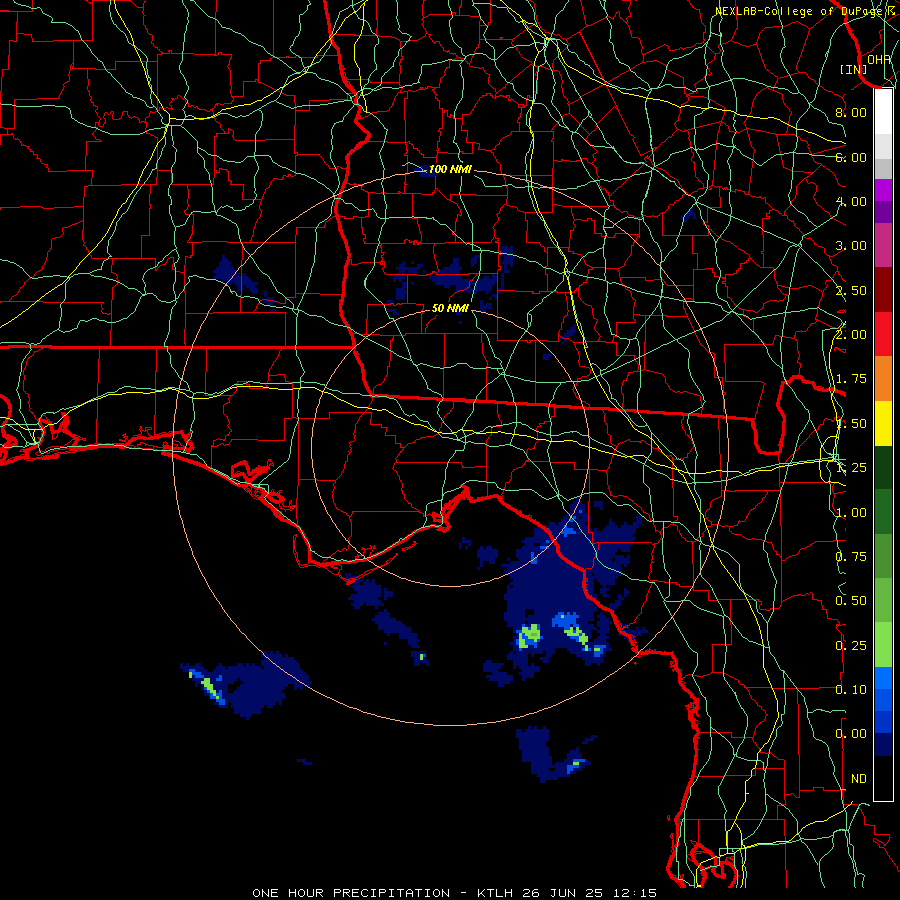Viewport: 900px width, 900px height.
Task: Click the 0.50 legend value
Action: click(851, 601)
